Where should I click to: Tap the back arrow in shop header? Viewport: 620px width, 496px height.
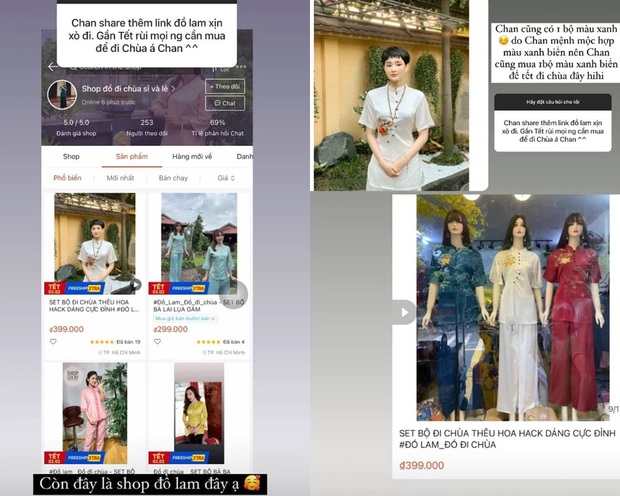(52, 67)
